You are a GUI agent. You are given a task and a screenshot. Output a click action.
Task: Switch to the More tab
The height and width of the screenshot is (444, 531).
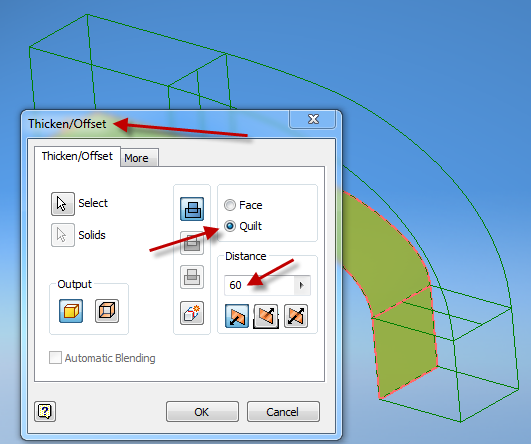[x=139, y=157]
